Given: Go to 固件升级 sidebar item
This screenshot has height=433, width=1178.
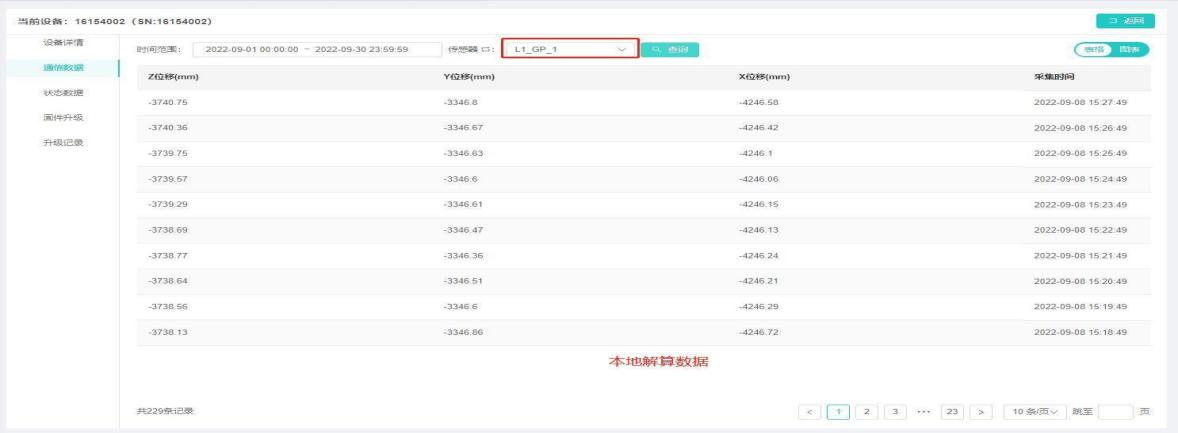Looking at the screenshot, I should click(x=69, y=117).
